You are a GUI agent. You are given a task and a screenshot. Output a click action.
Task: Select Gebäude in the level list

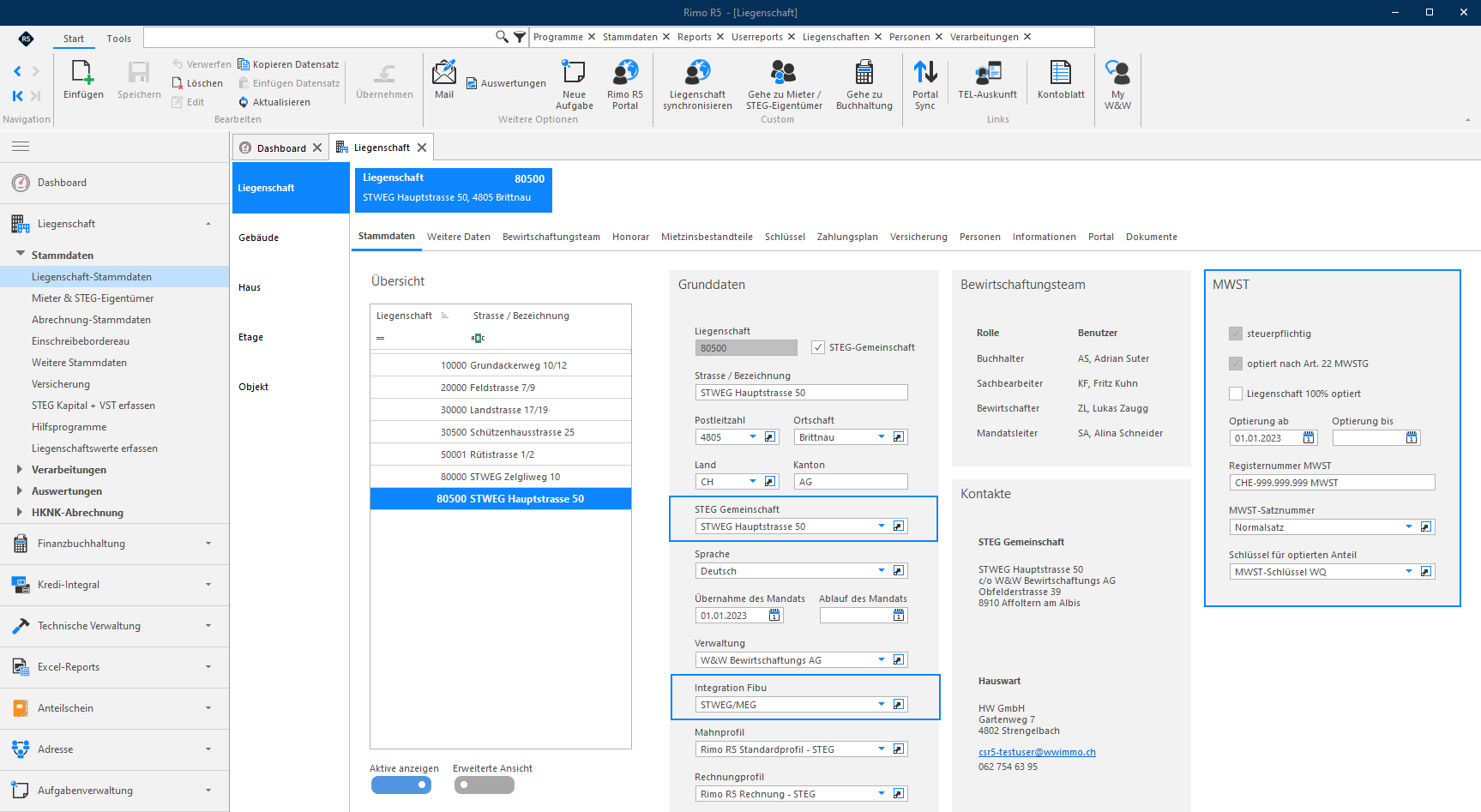[x=259, y=238]
